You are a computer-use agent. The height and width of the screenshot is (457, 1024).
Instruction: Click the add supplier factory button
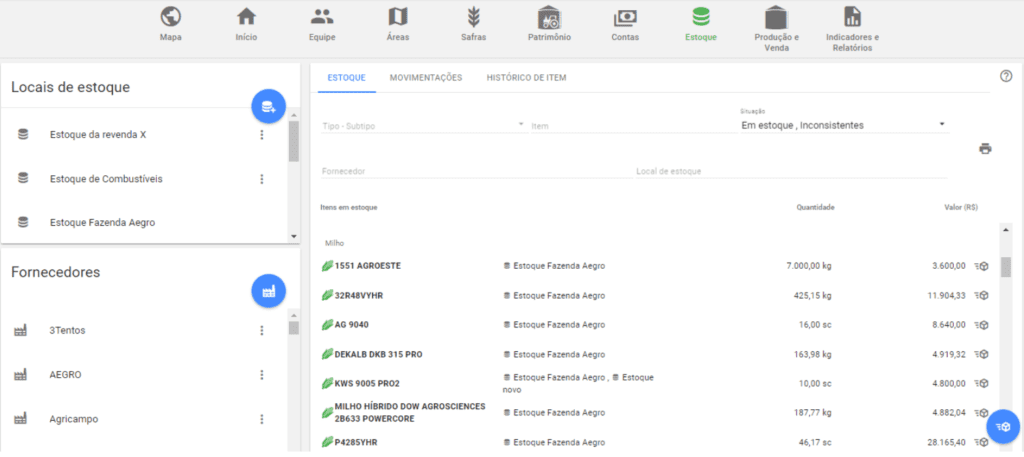coord(268,291)
